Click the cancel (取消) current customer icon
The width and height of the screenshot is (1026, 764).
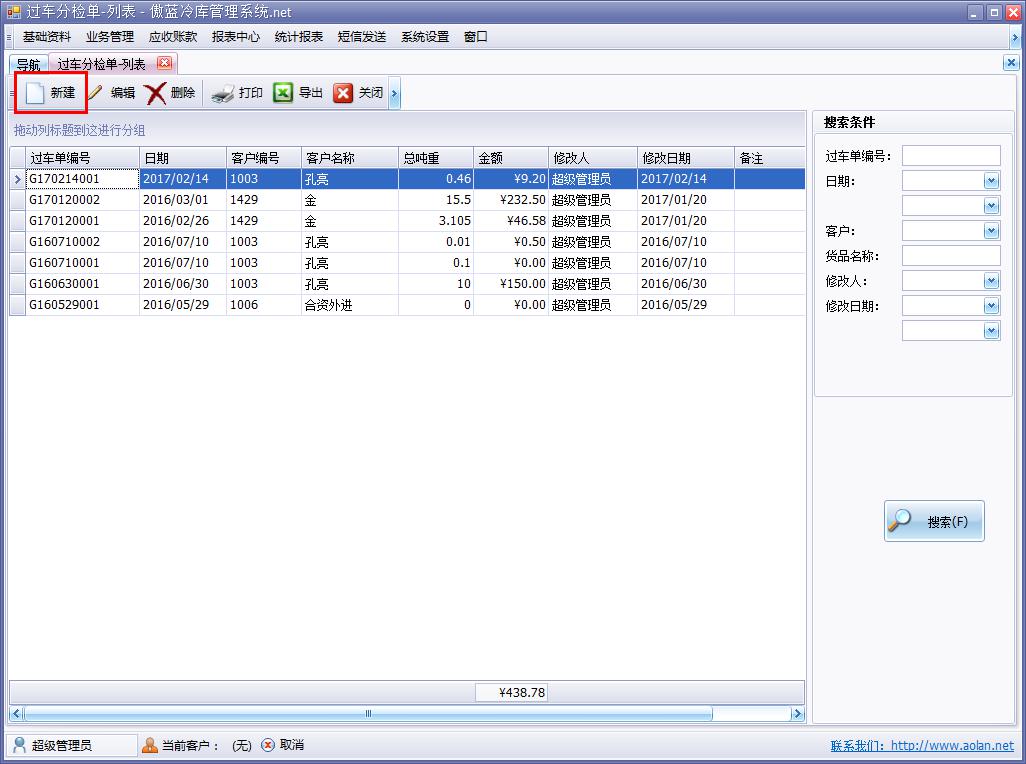[268, 745]
